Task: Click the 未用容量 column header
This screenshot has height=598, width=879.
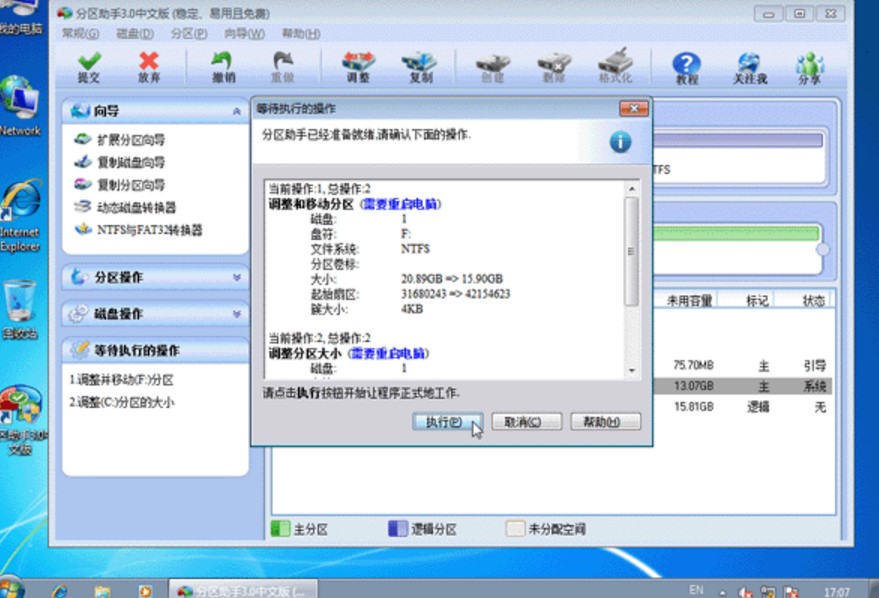Action: point(689,300)
